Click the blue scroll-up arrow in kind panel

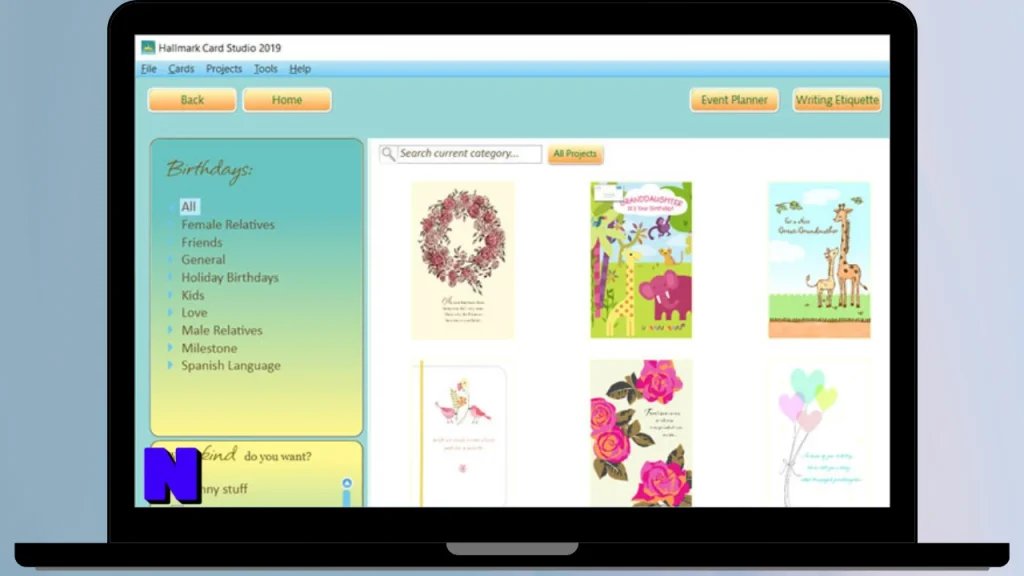click(x=347, y=483)
